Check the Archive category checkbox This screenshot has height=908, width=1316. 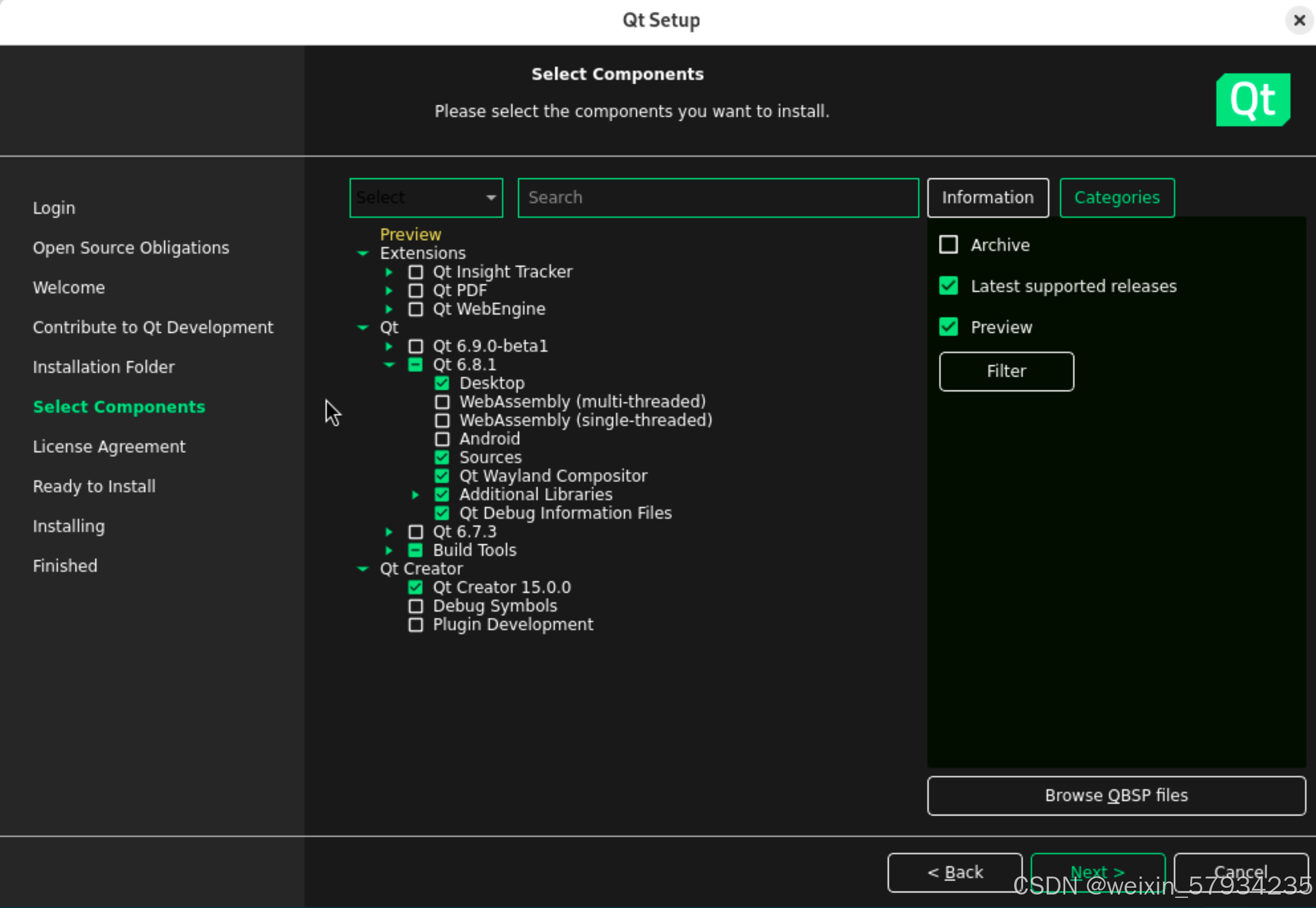(948, 245)
